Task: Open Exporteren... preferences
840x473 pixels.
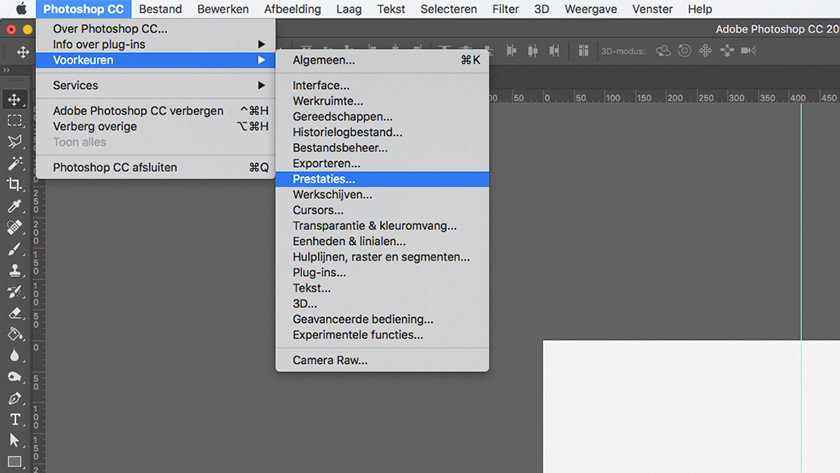Action: pyautogui.click(x=382, y=163)
